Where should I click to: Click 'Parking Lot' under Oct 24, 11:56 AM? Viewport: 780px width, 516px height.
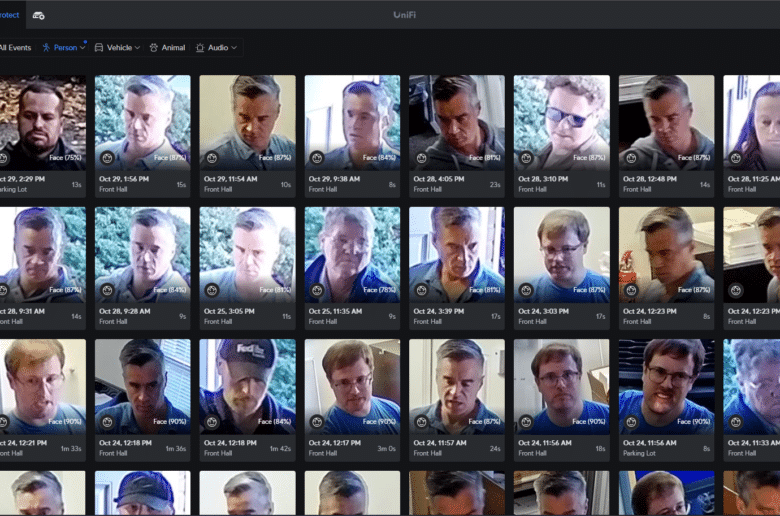tap(639, 453)
